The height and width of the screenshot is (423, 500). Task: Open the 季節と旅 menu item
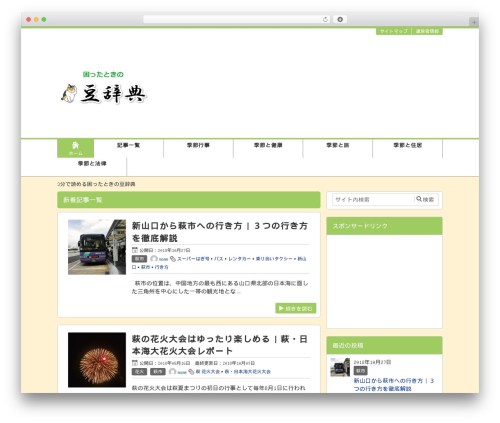coord(338,145)
